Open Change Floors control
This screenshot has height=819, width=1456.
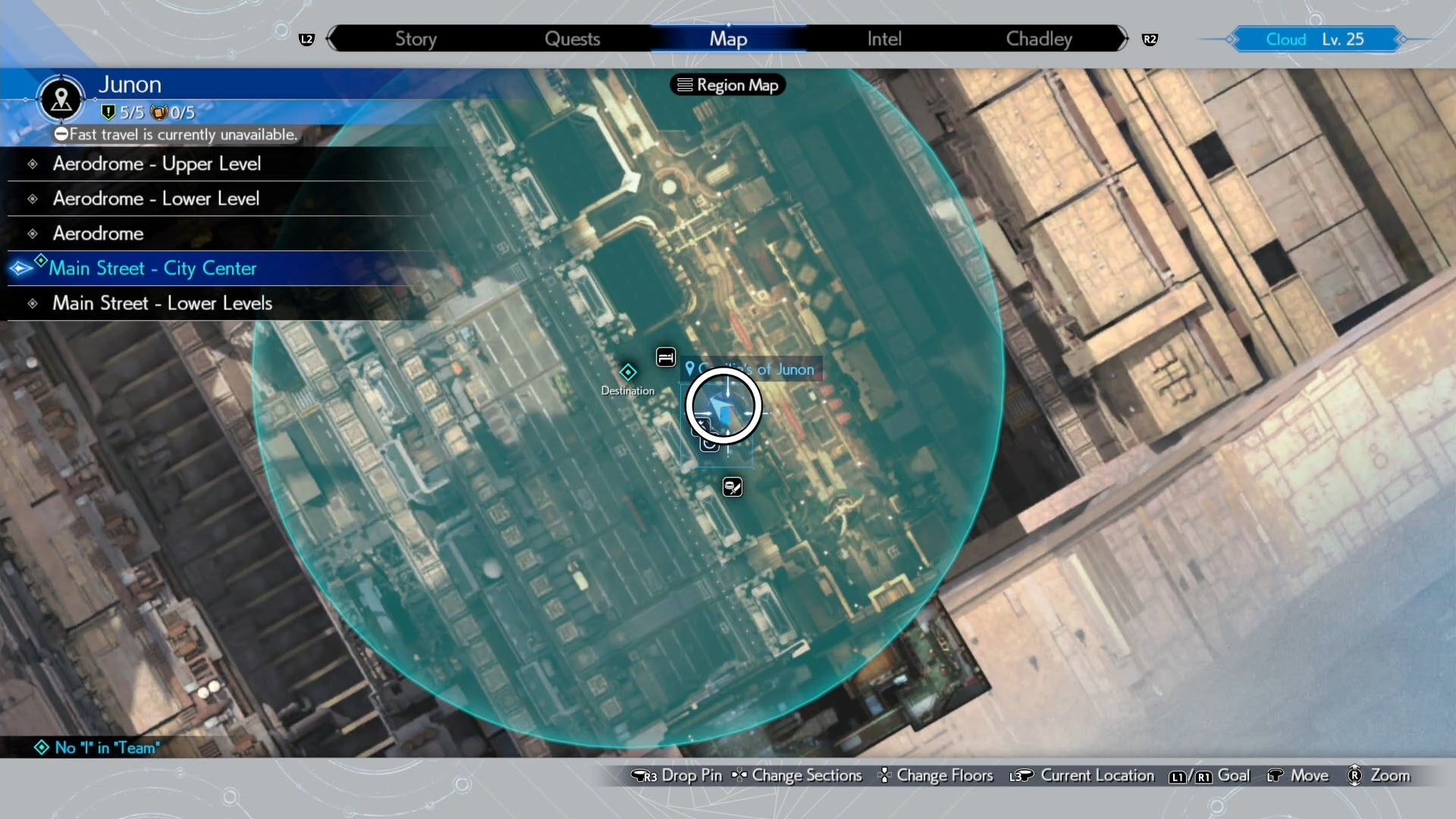[x=944, y=776]
